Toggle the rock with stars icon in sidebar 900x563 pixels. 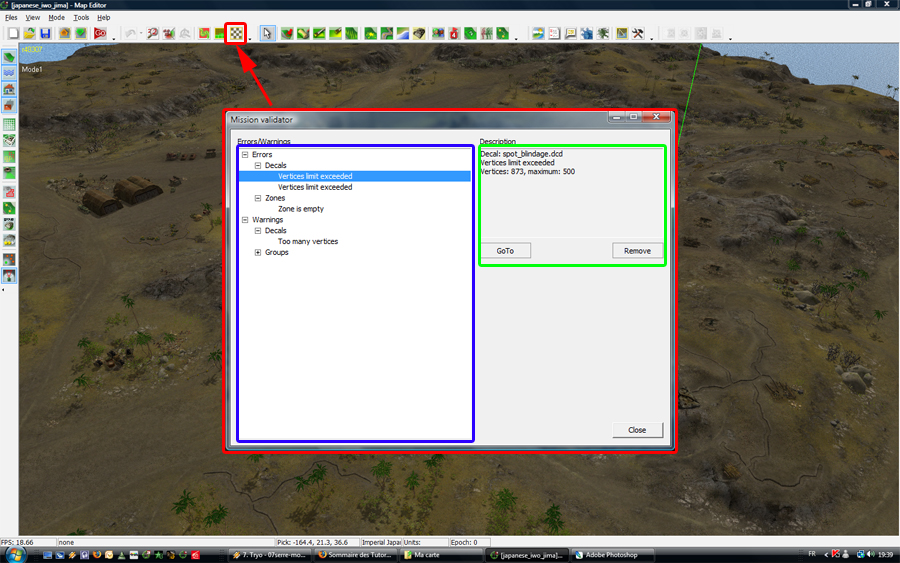(x=9, y=240)
